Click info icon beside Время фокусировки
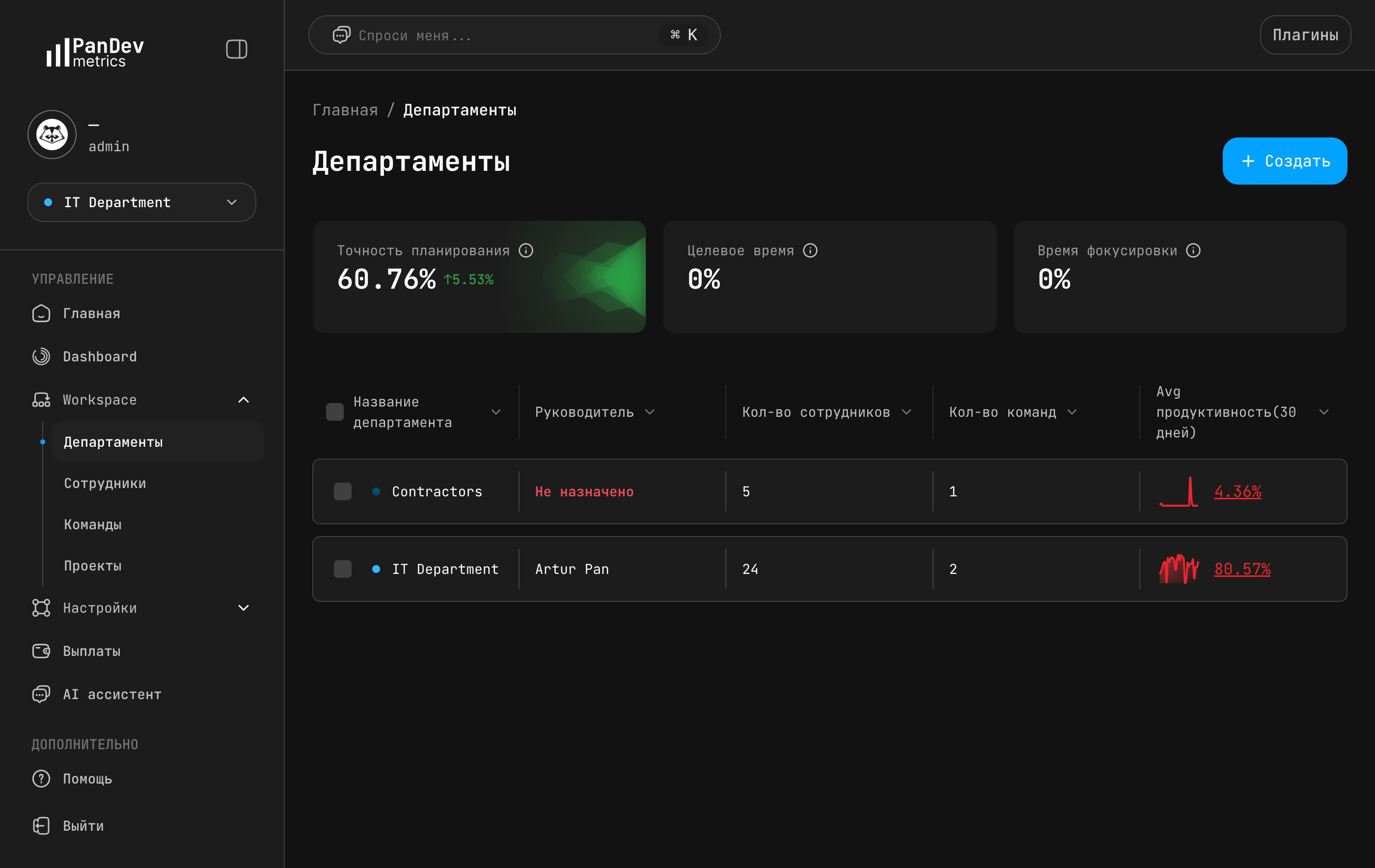Screen dimensions: 1375x868 point(1193,251)
